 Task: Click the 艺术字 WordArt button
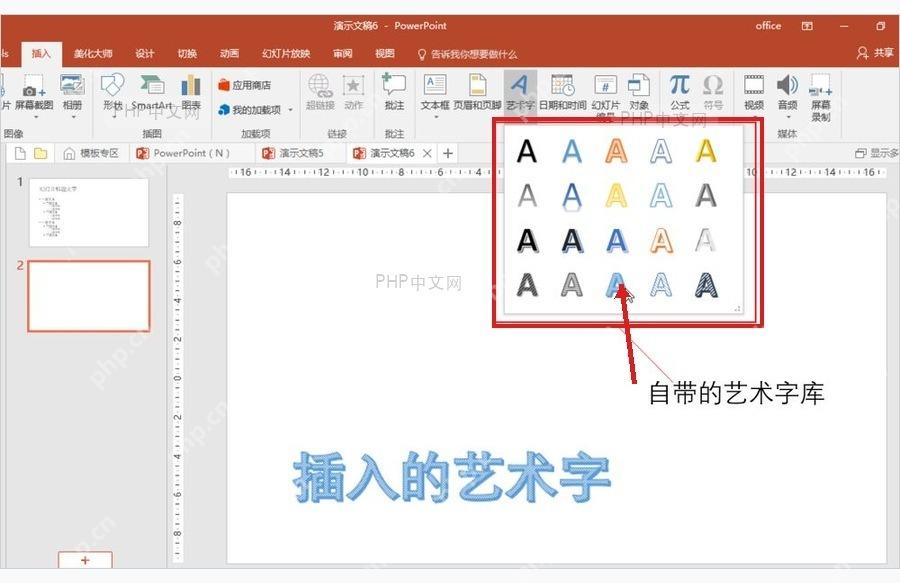pyautogui.click(x=520, y=92)
